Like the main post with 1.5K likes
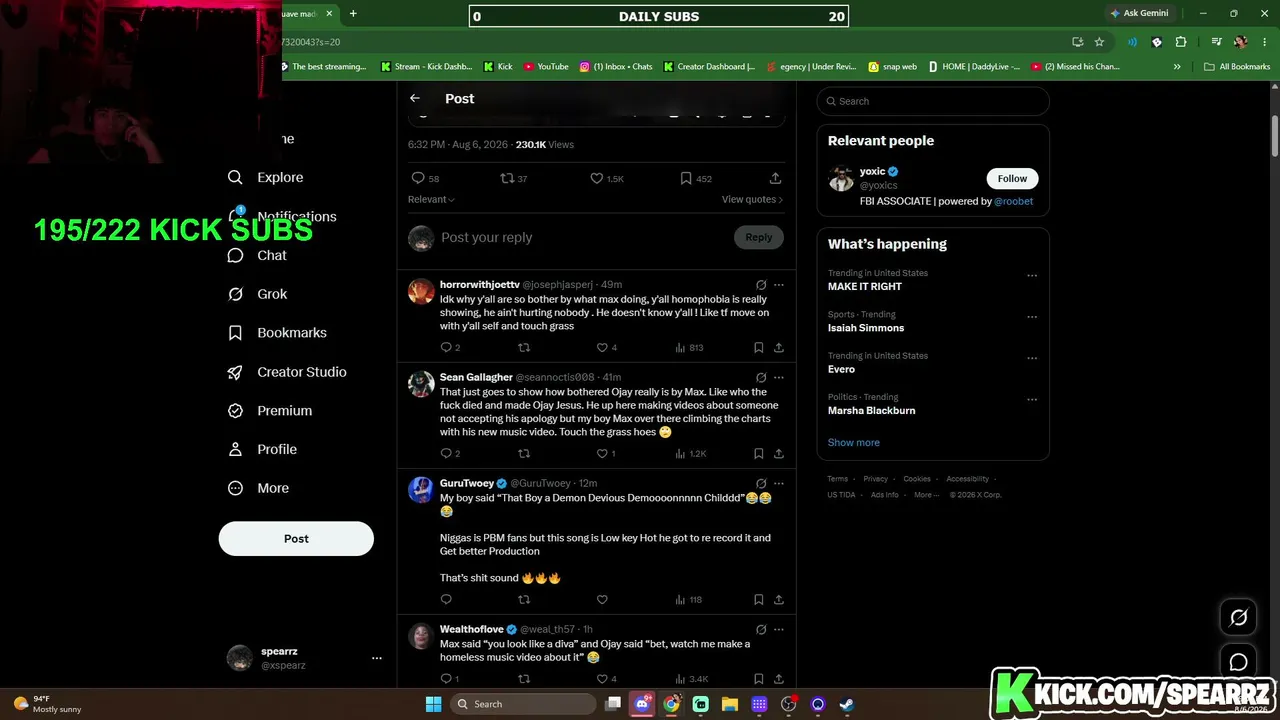The height and width of the screenshot is (720, 1280). click(596, 178)
